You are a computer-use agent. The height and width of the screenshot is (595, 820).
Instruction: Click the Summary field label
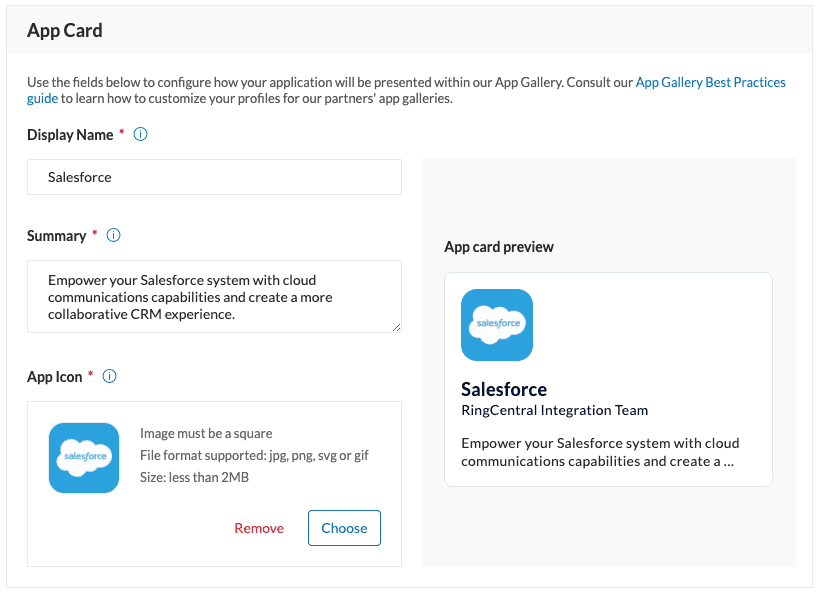point(56,236)
